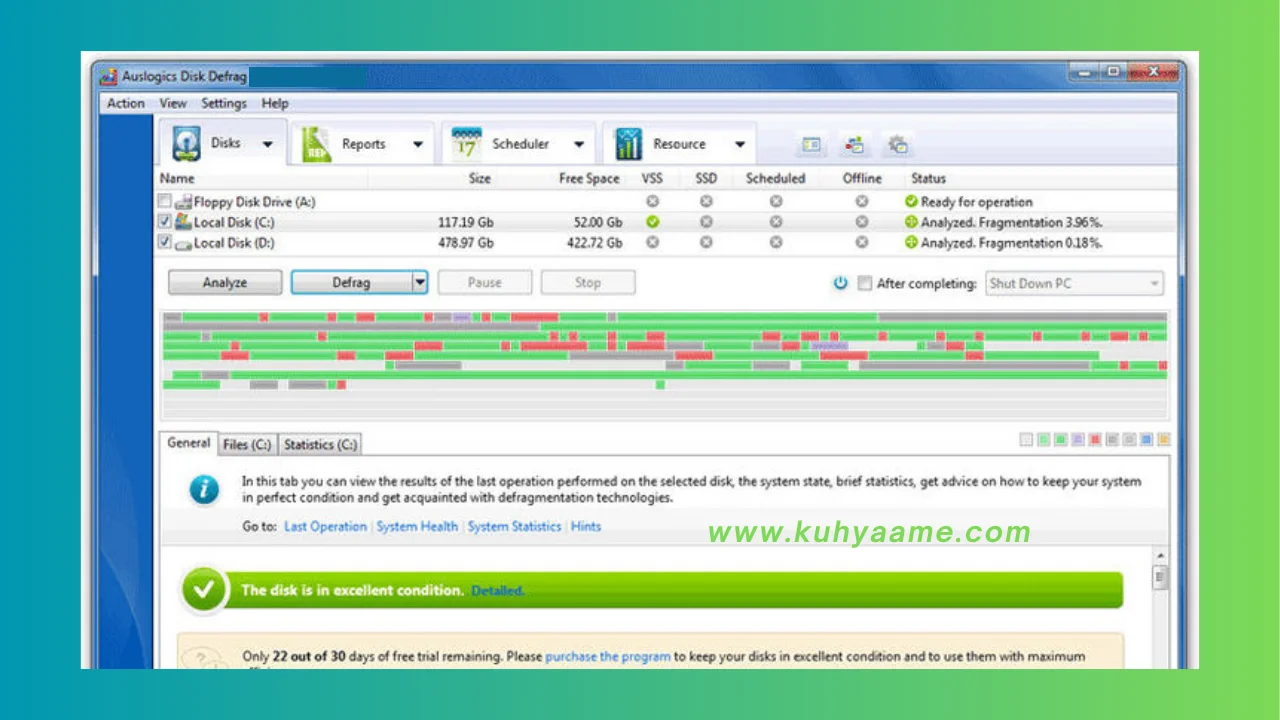Click the Offline status icon for Local Disk (D:)
1280x720 pixels.
tap(862, 243)
